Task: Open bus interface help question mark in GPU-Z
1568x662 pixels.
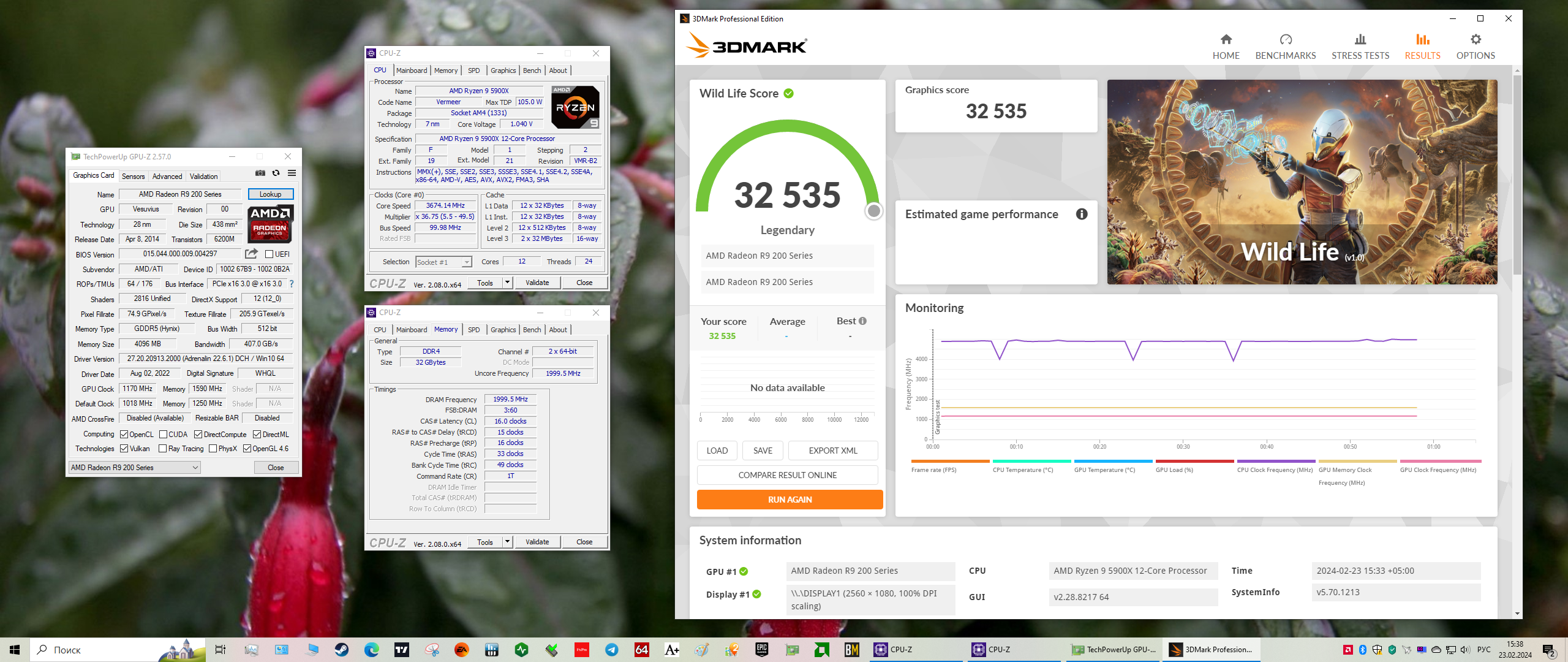Action: pyautogui.click(x=292, y=284)
